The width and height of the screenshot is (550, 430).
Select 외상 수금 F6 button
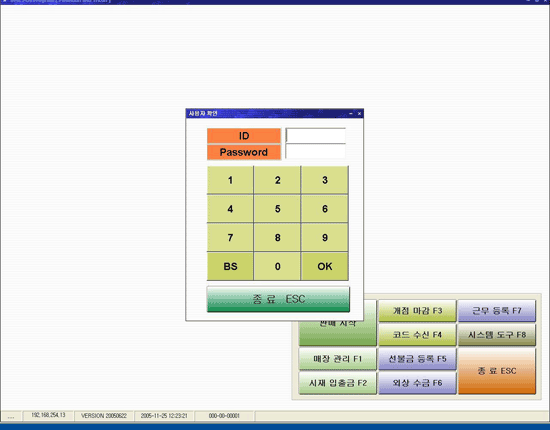(x=417, y=383)
